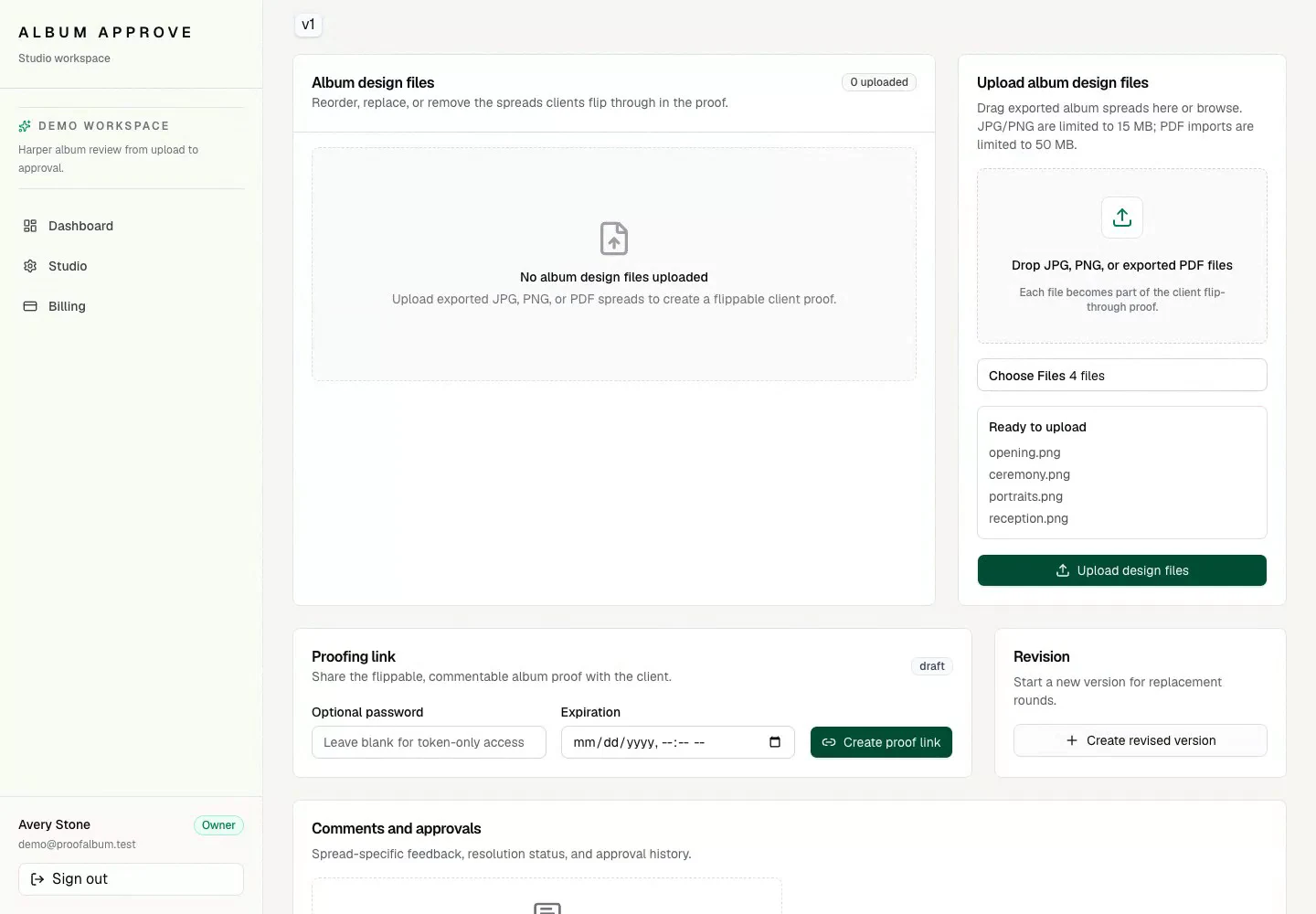Click the upload arrow icon in drop zone
The height and width of the screenshot is (914, 1316).
[1122, 218]
